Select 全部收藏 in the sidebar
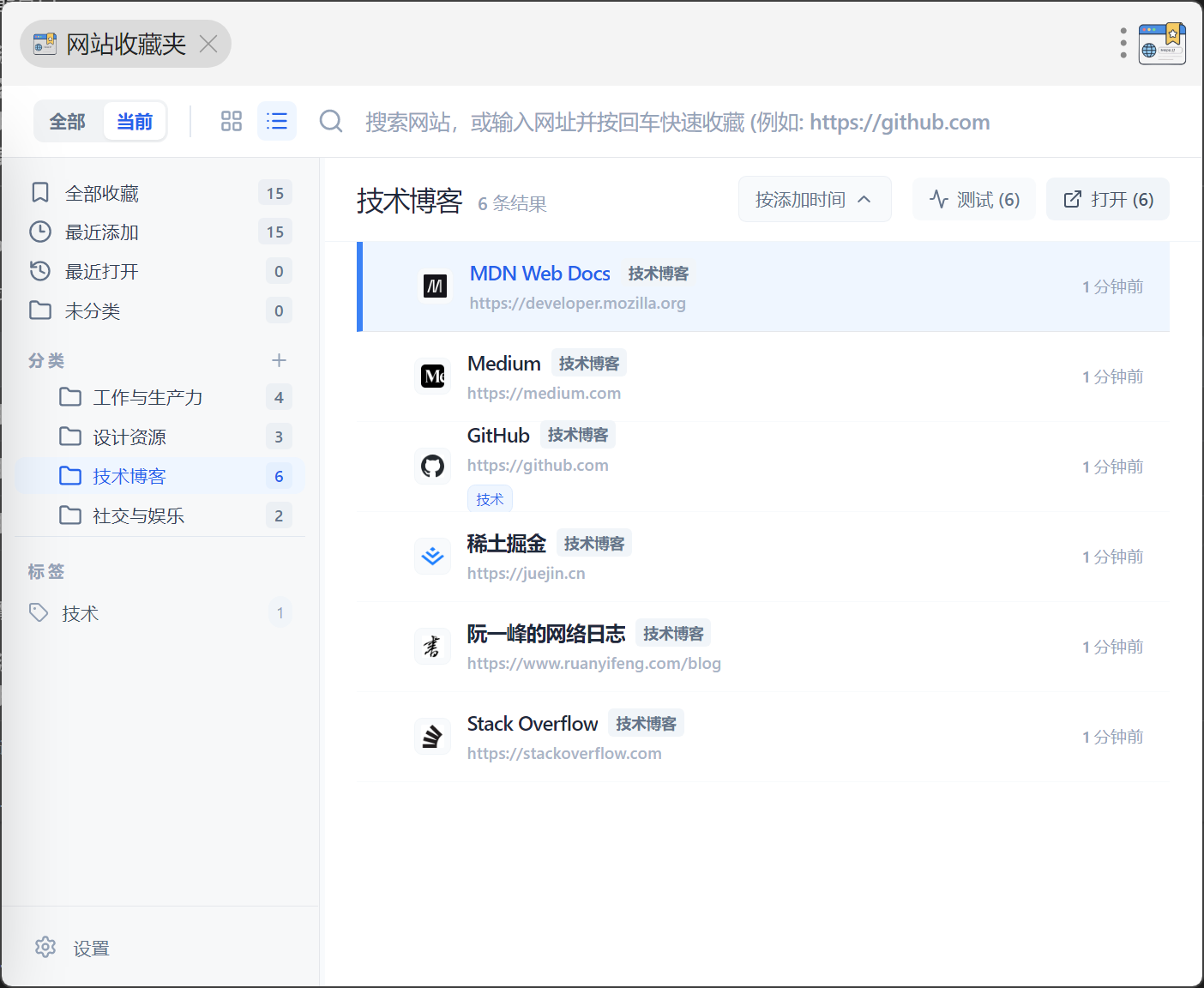This screenshot has height=988, width=1204. pyautogui.click(x=102, y=193)
